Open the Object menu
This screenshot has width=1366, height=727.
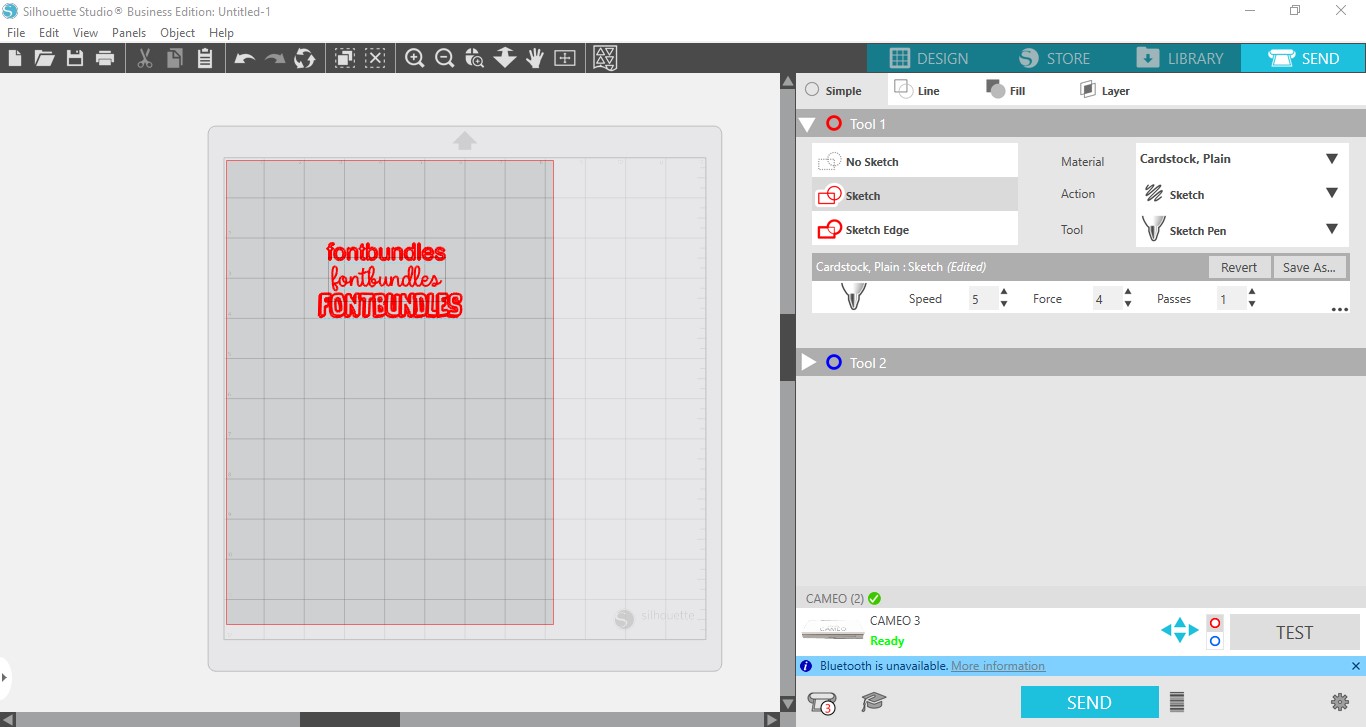pos(178,33)
